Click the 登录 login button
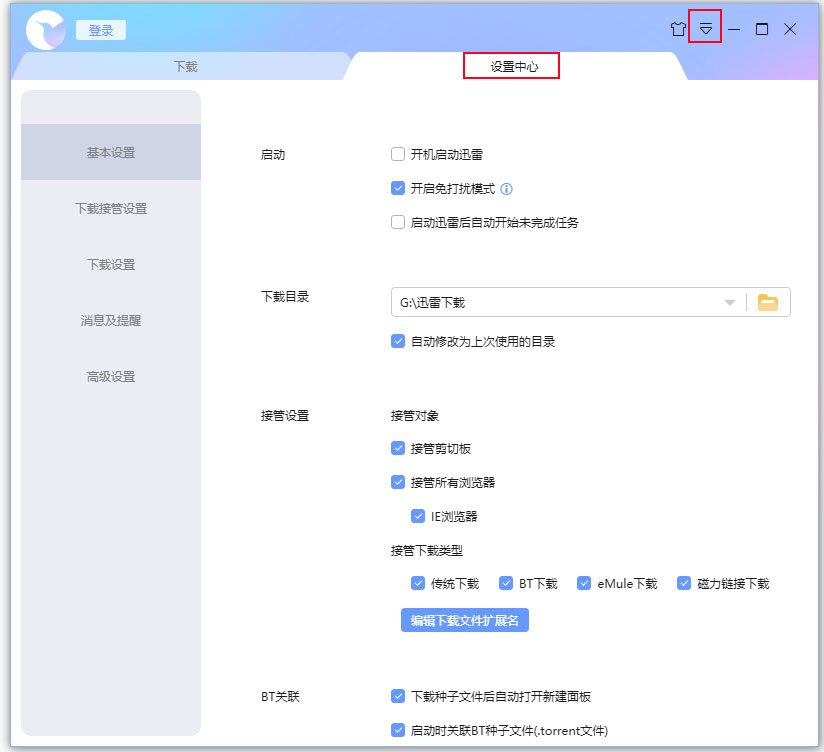 [x=100, y=29]
